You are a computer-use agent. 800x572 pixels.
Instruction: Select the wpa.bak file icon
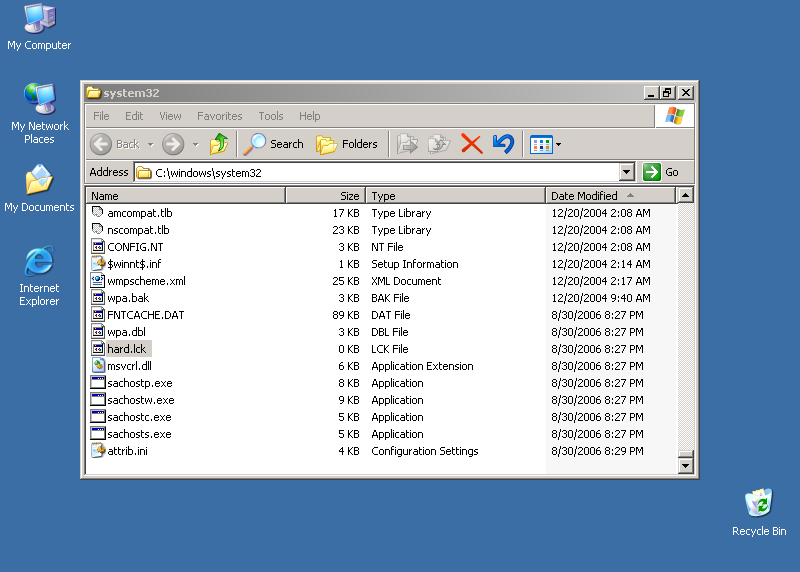pos(97,297)
